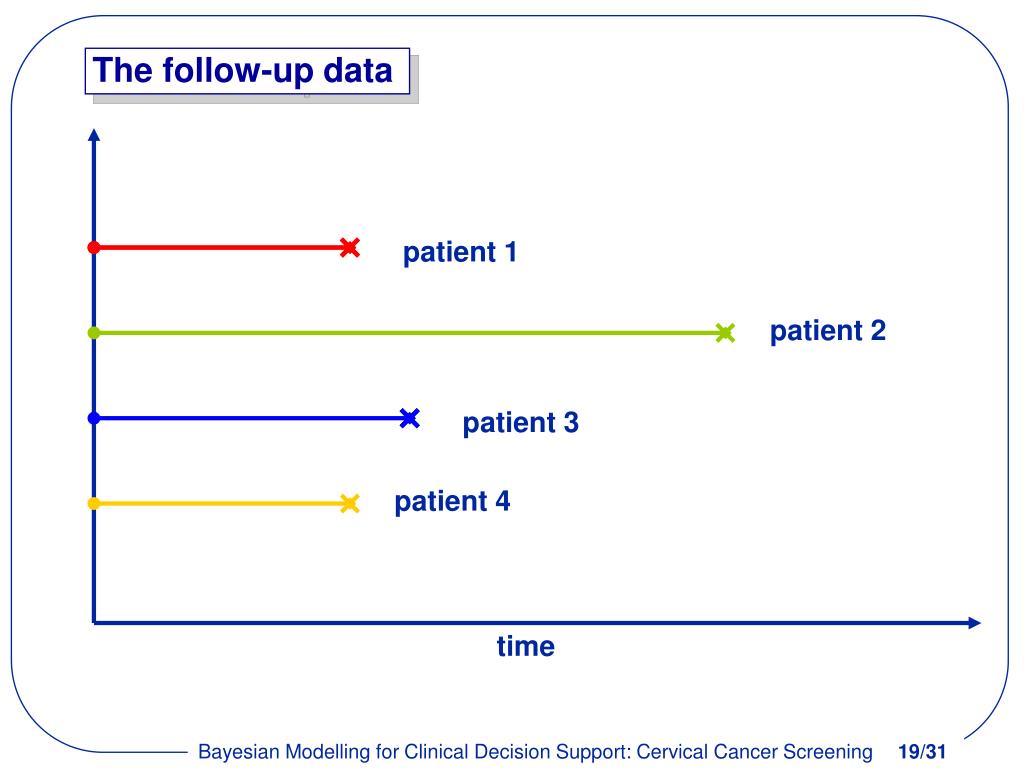This screenshot has height=768, width=1024.
Task: Click the 'time' axis label
Action: tap(526, 647)
